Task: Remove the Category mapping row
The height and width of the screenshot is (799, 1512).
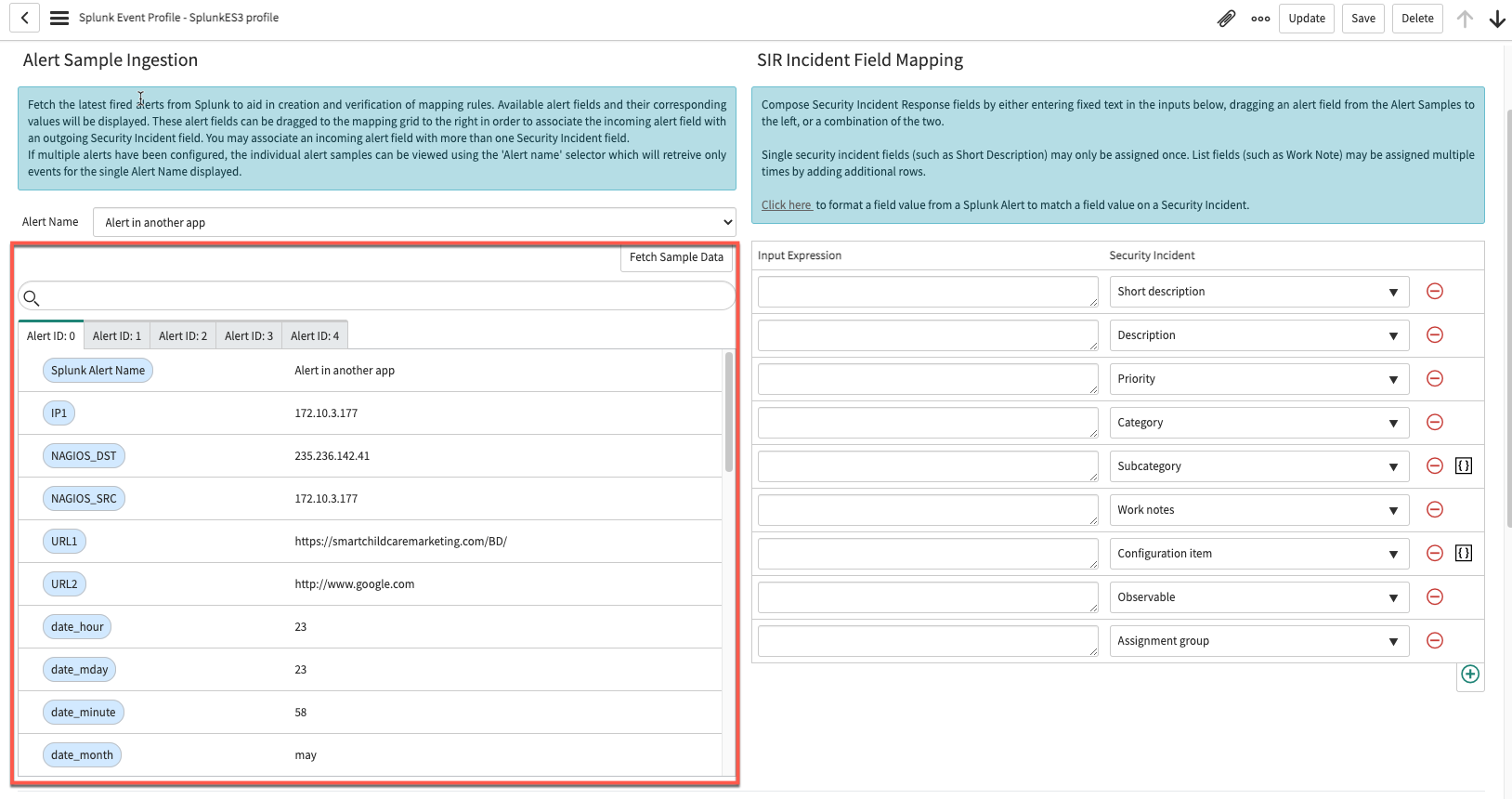Action: (1435, 423)
